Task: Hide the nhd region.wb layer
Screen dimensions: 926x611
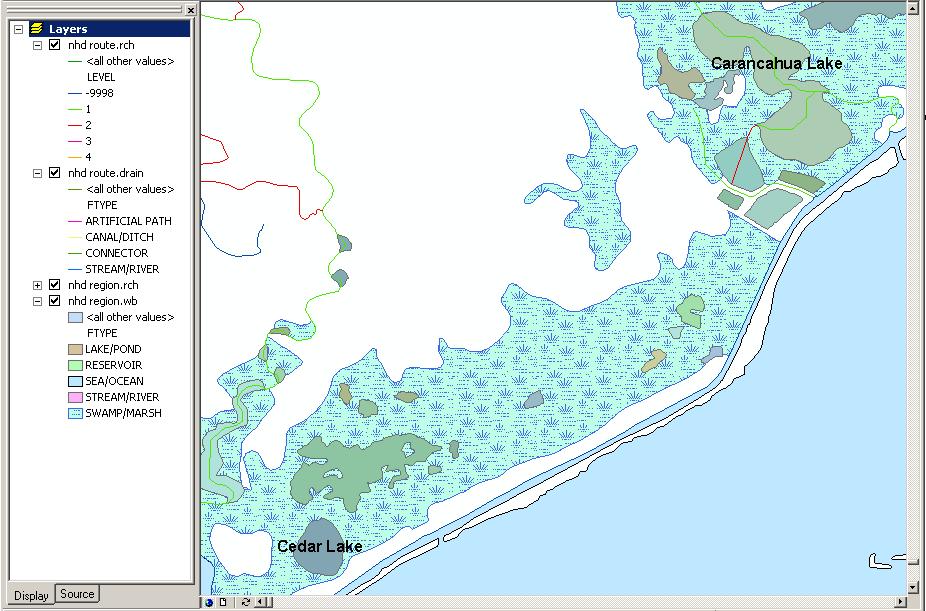Action: pos(55,300)
